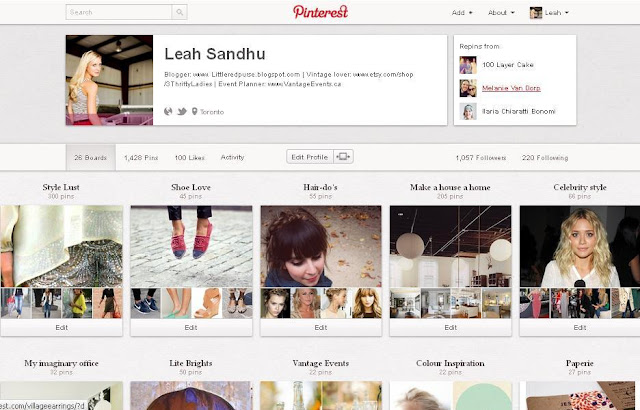Click Edit under Shoe Love board

point(191,327)
